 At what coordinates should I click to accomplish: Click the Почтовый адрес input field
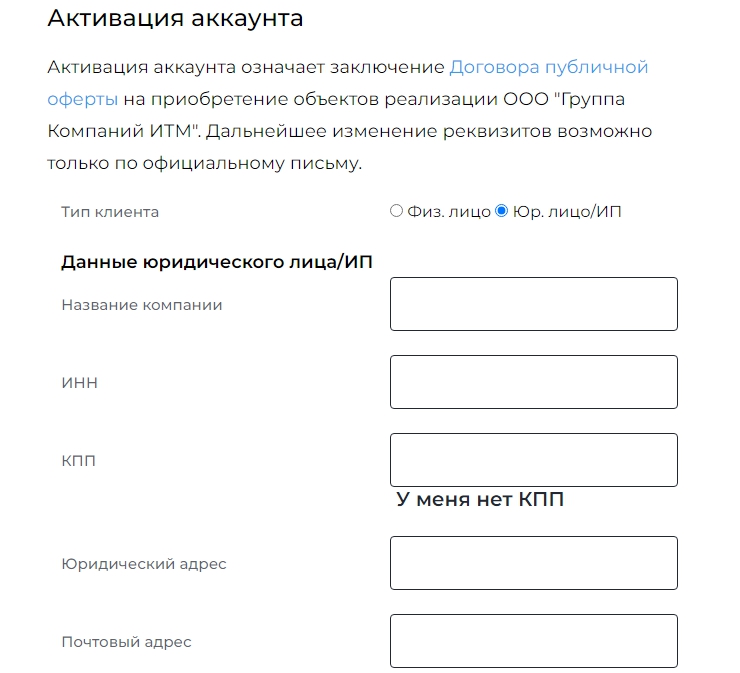533,641
